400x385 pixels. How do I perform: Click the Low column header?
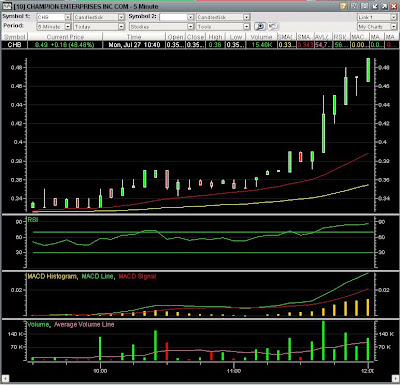[x=235, y=37]
